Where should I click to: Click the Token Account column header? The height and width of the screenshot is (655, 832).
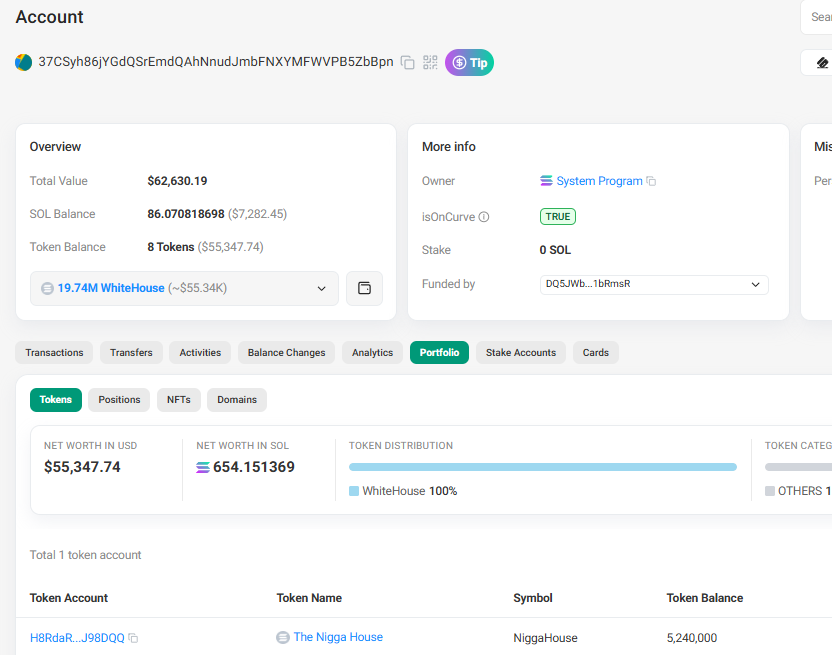[x=68, y=598]
